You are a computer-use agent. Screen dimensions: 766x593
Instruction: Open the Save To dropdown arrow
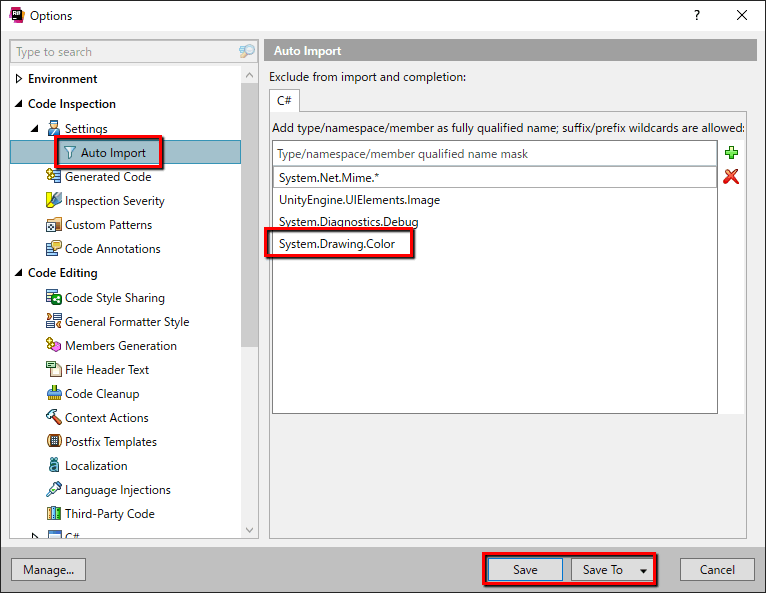(x=643, y=570)
